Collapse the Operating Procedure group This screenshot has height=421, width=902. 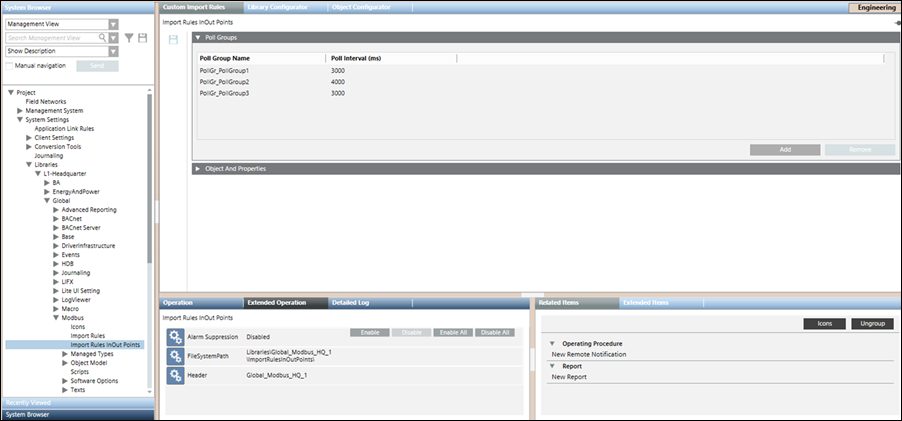coord(552,343)
